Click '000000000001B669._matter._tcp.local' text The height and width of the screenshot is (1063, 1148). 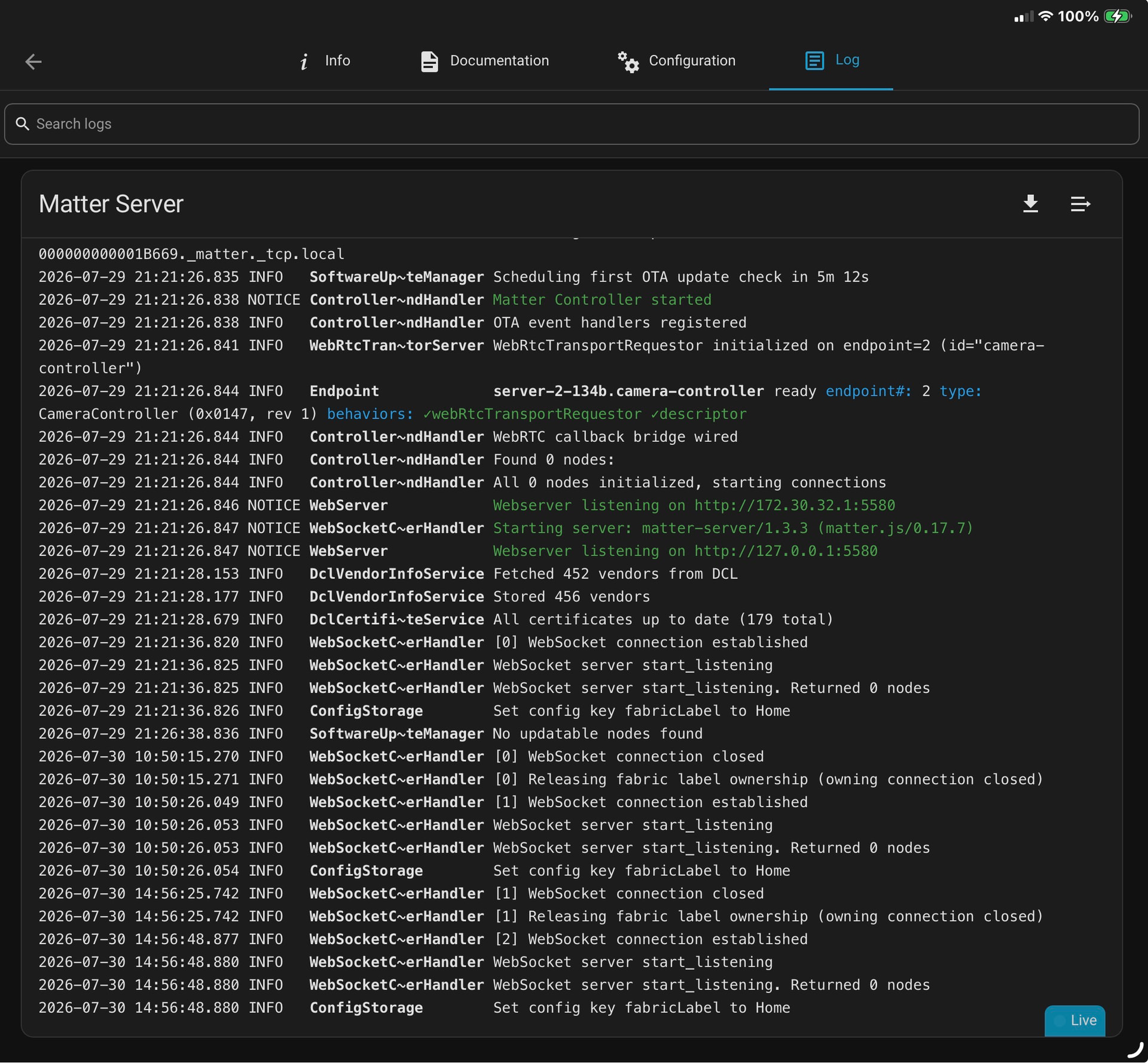point(191,254)
